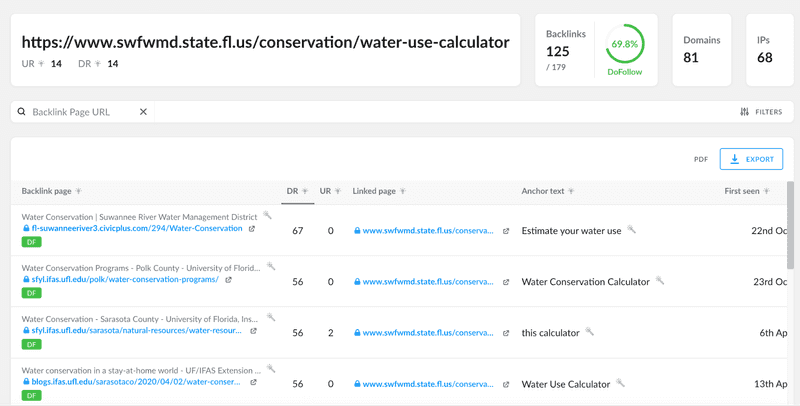
Task: Sort table by UR column
Action: click(330, 191)
